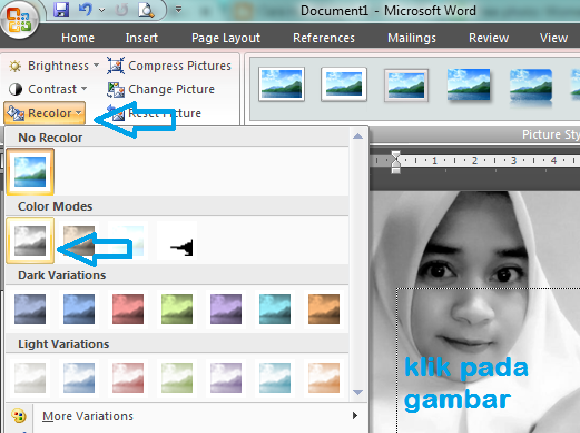Pick the green dark variation

pos(177,309)
